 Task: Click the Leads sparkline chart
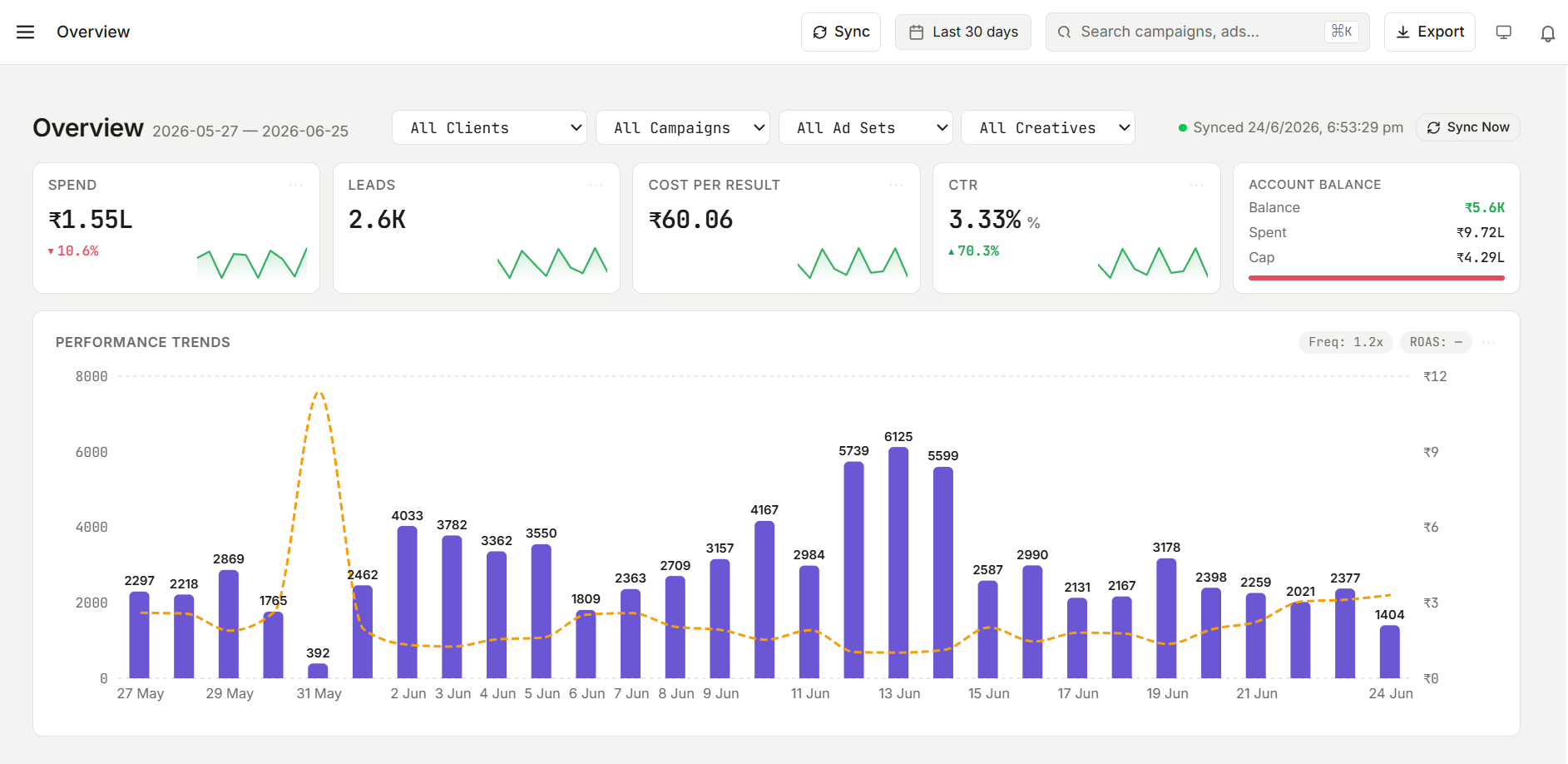(552, 263)
